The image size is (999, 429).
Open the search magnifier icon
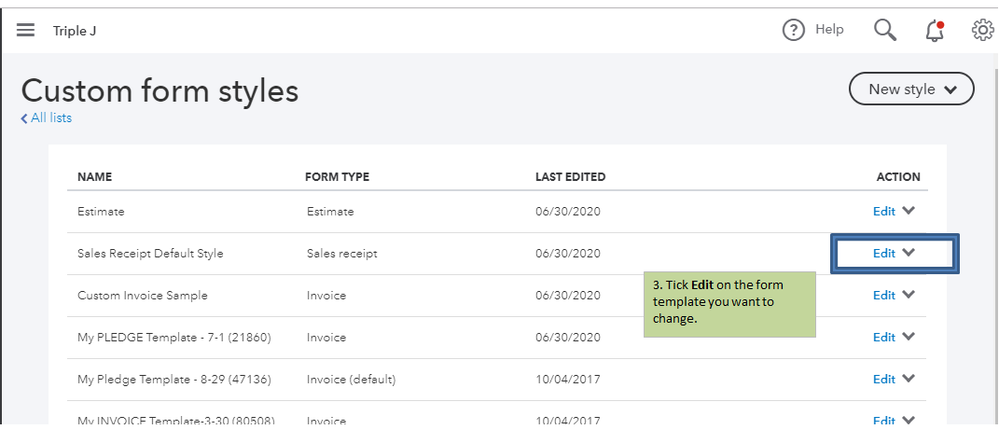(885, 30)
